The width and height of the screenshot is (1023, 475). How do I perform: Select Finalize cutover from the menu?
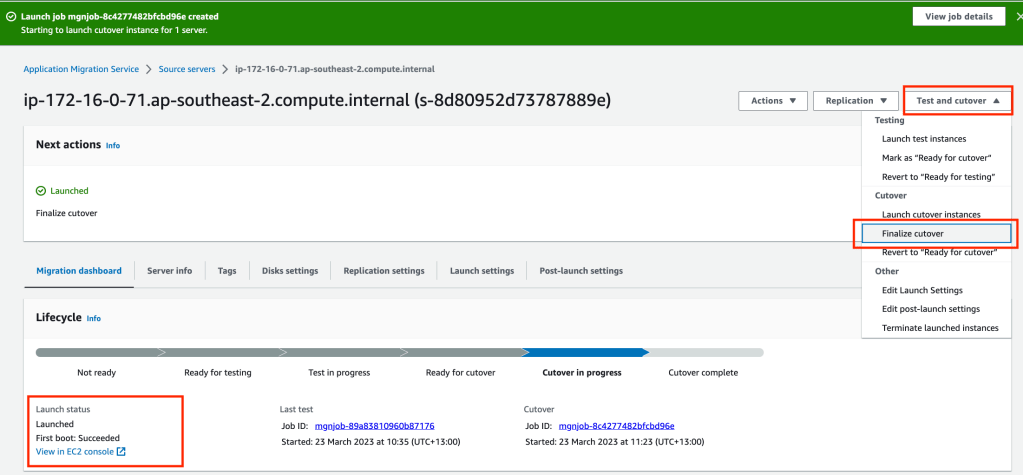[912, 233]
